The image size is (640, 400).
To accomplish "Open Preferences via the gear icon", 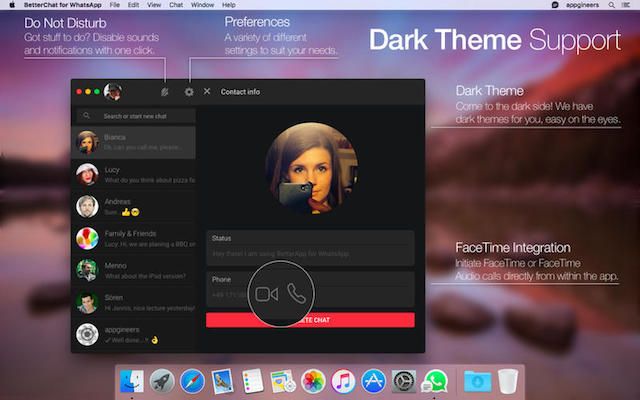I will [189, 92].
